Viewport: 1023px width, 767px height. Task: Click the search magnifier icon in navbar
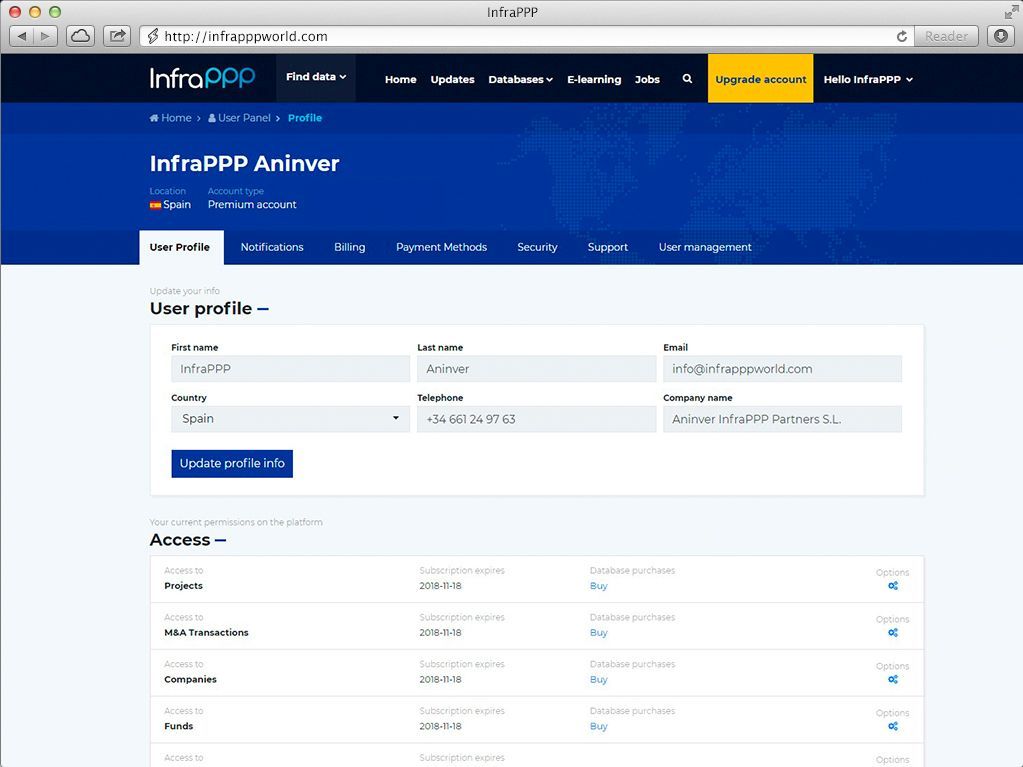687,79
